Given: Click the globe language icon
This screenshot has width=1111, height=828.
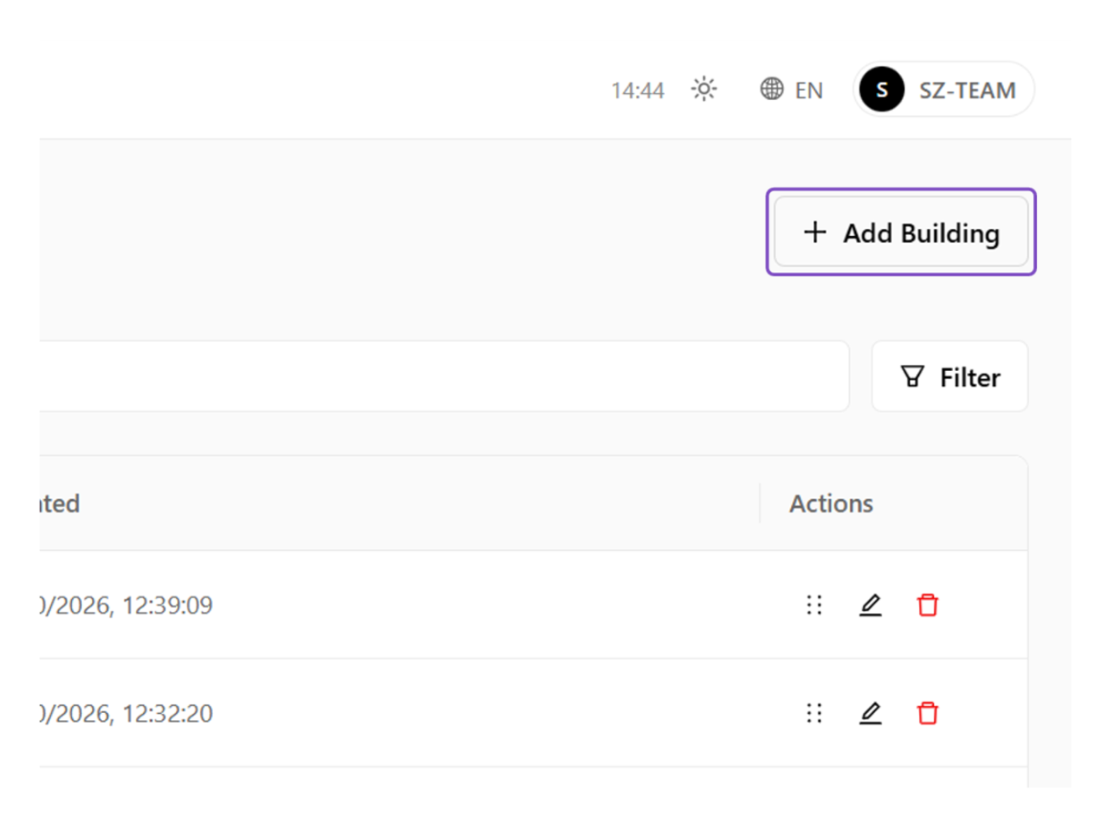Looking at the screenshot, I should (772, 89).
